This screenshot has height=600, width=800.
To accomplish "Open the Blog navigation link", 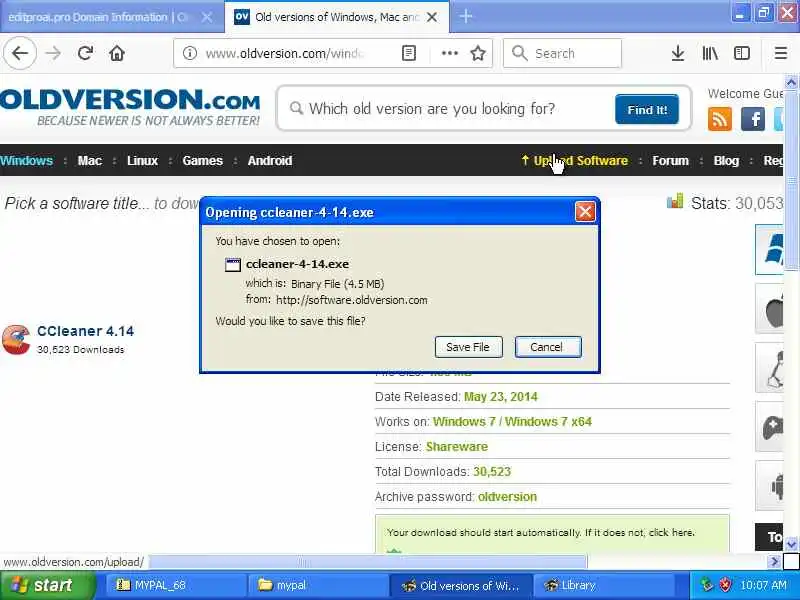I will [x=726, y=161].
